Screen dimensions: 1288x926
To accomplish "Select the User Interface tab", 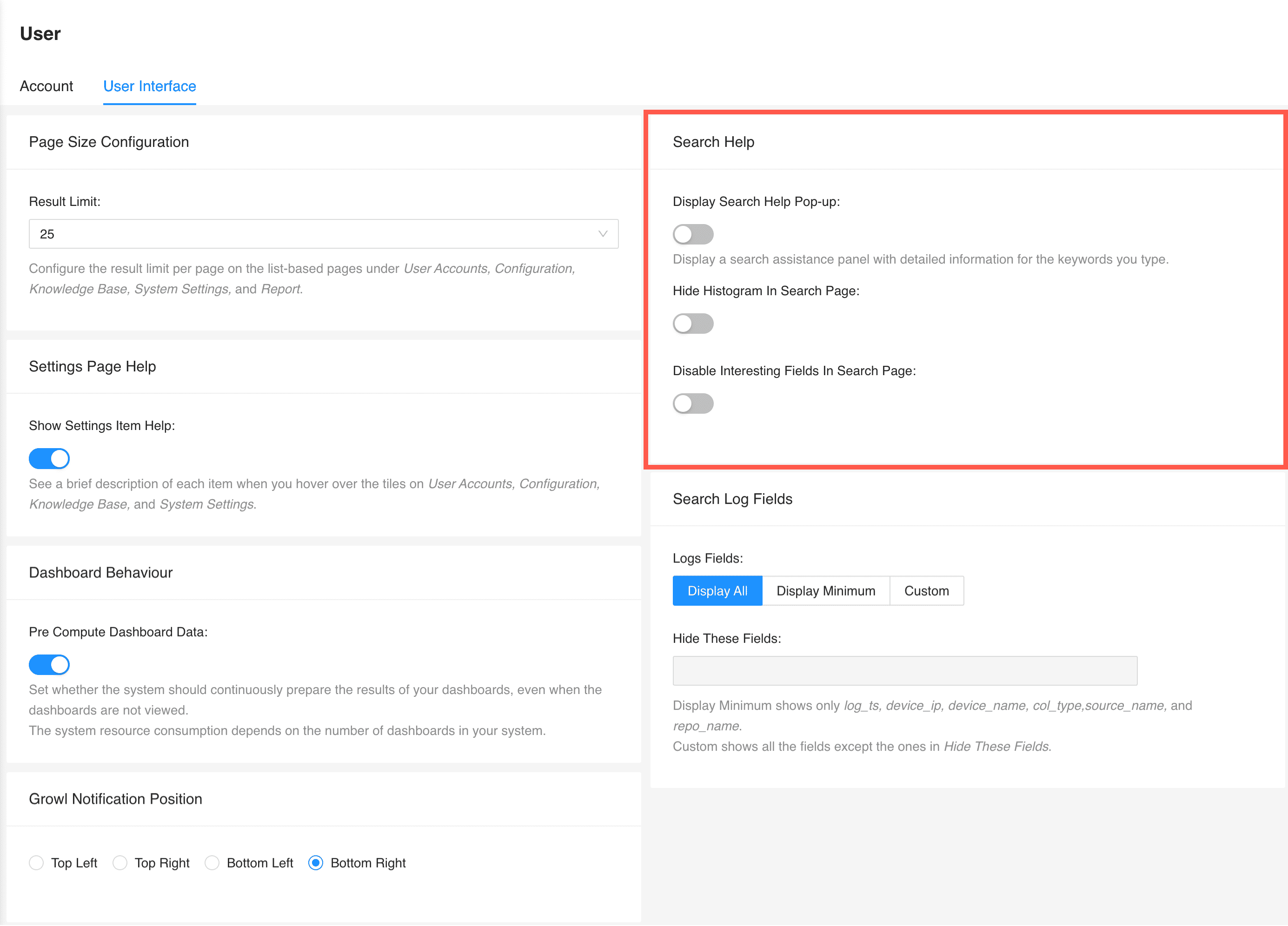I will [x=149, y=86].
